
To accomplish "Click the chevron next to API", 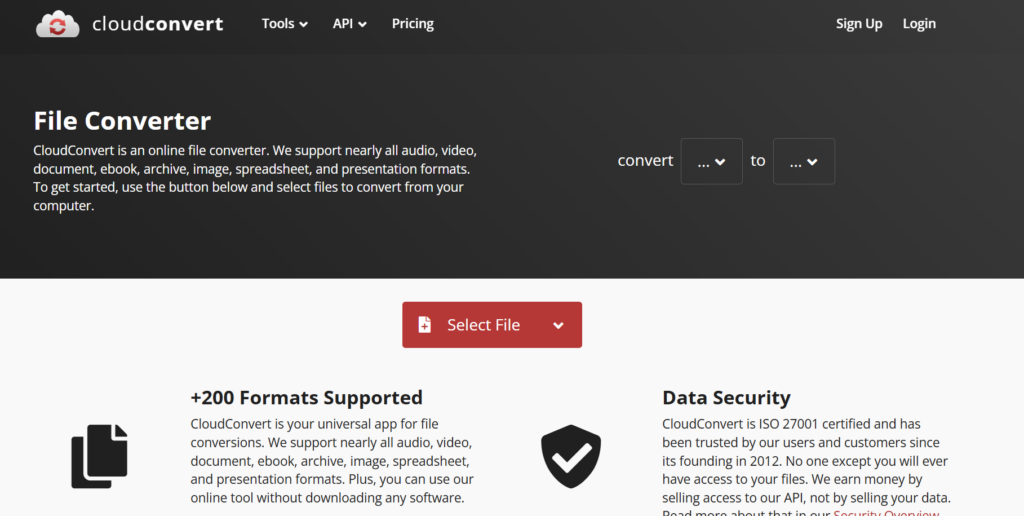I will 362,25.
